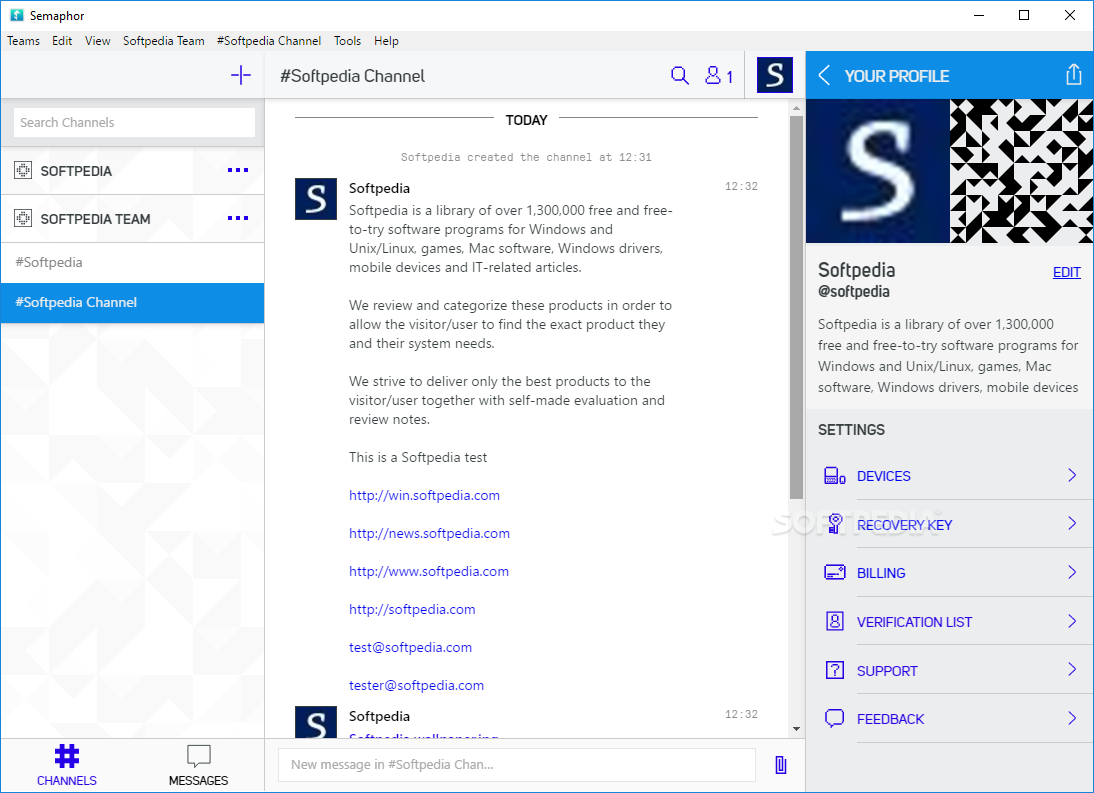Expand Verification List chevron
This screenshot has width=1094, height=793.
(1072, 621)
